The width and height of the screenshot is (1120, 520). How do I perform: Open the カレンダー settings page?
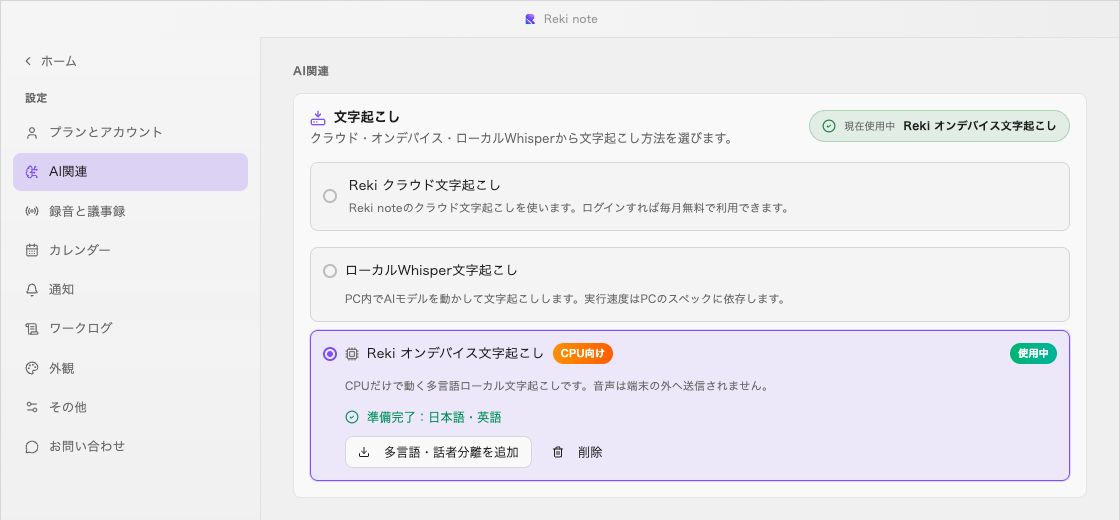tap(130, 251)
